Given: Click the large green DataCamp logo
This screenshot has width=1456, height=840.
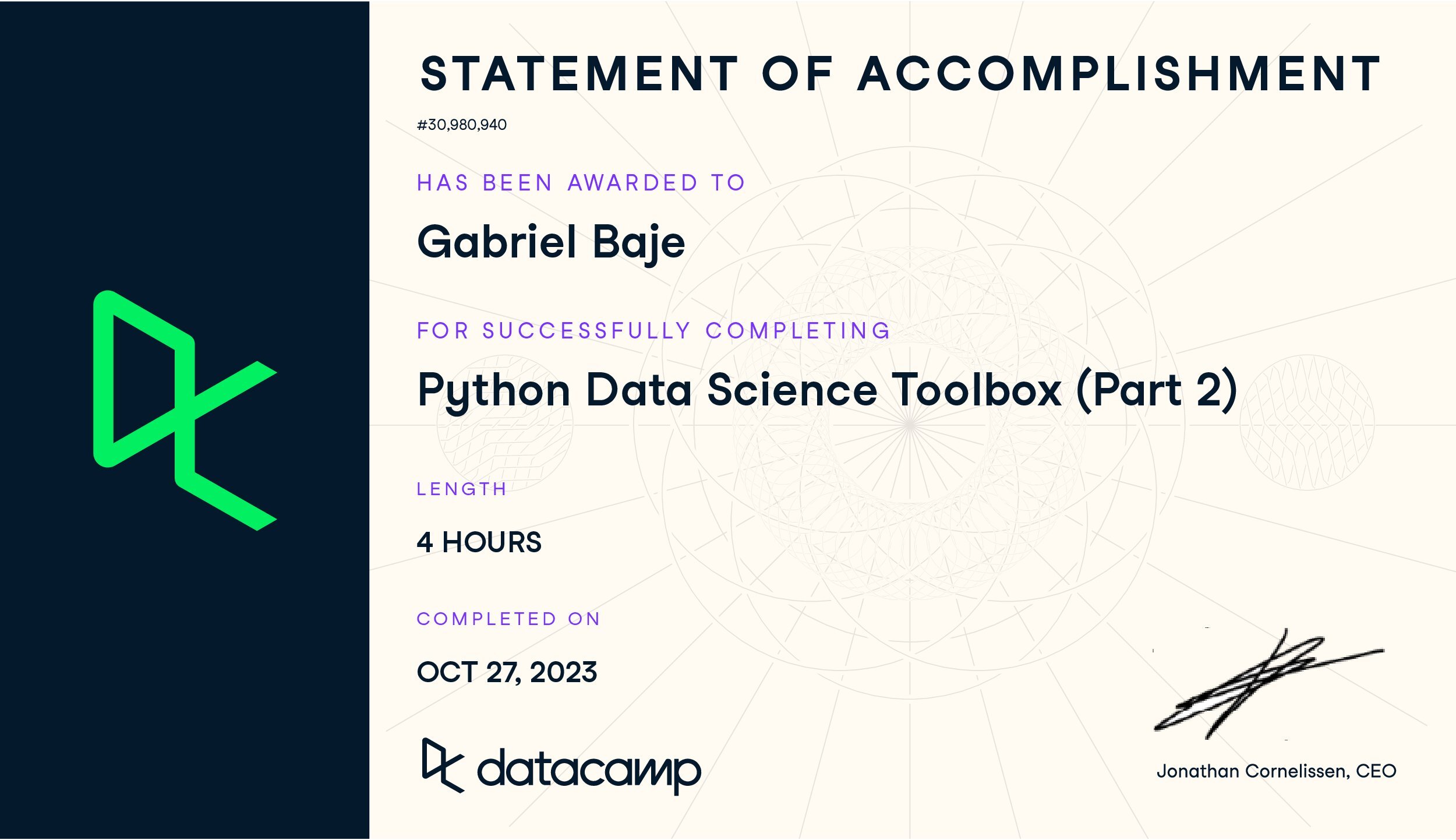Looking at the screenshot, I should pos(184,410).
